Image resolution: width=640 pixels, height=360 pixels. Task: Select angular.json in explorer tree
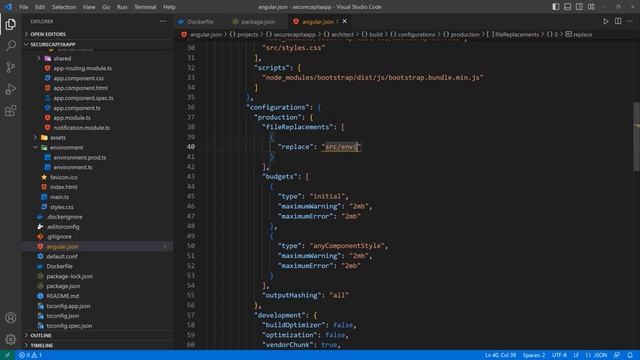pos(98,247)
